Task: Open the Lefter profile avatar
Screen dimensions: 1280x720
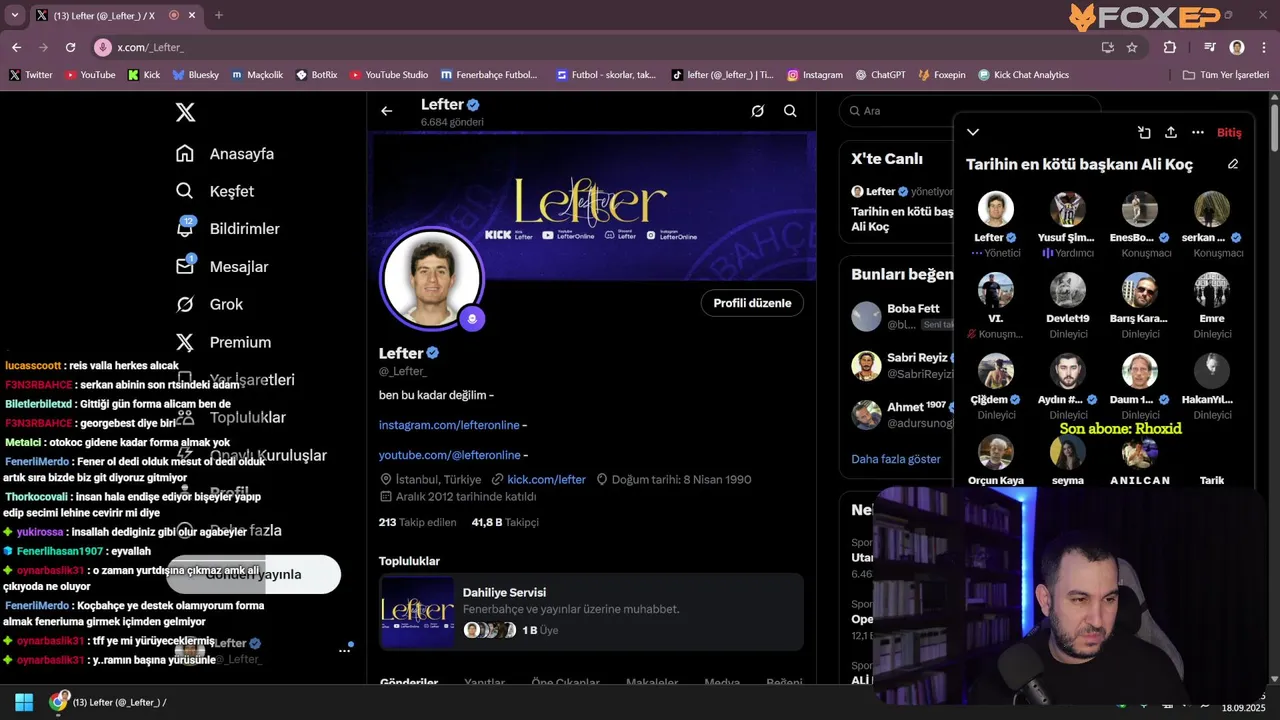Action: pyautogui.click(x=432, y=280)
